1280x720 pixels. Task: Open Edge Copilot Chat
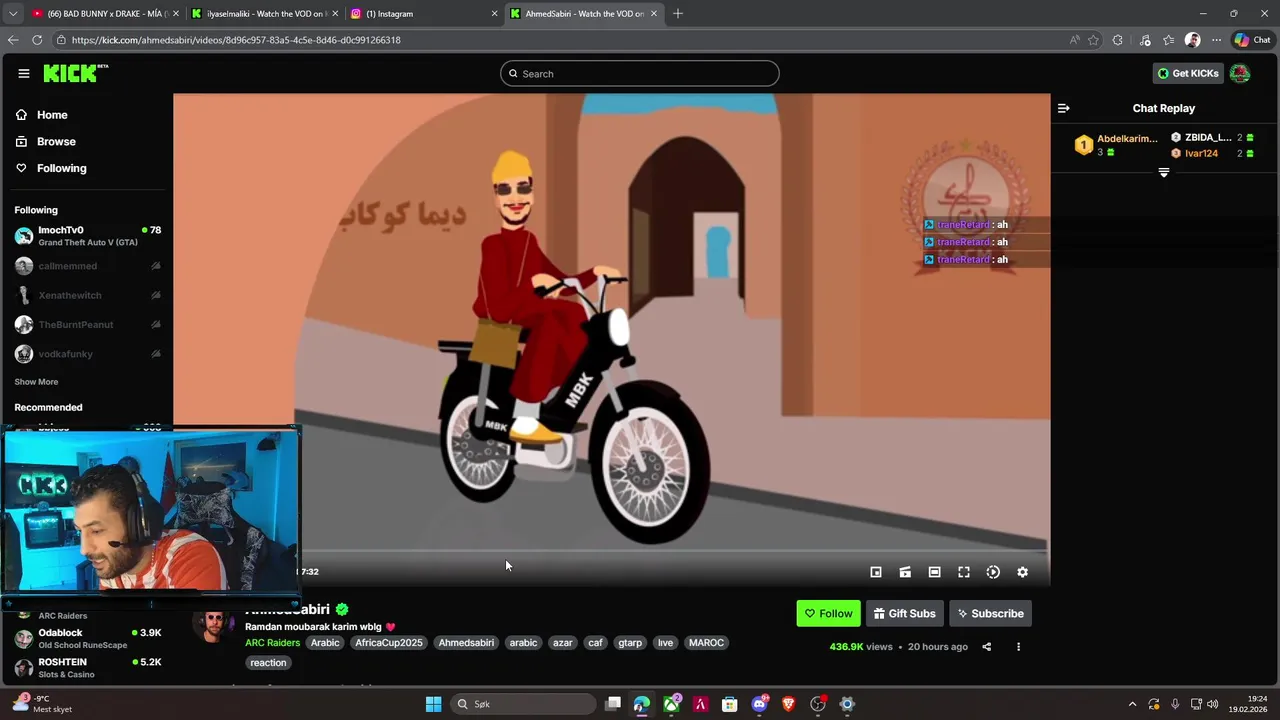tap(1253, 40)
